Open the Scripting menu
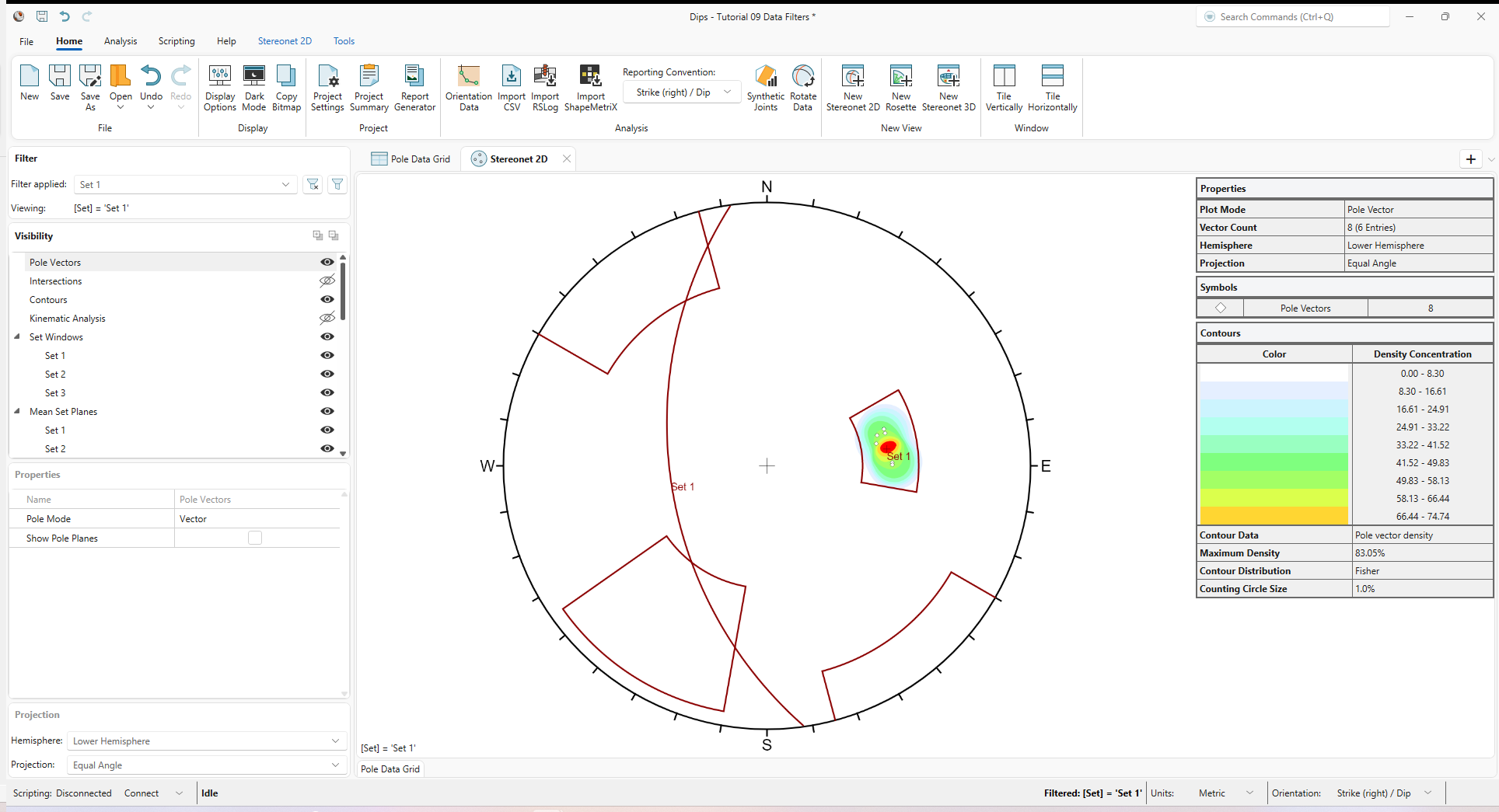This screenshot has width=1499, height=812. pyautogui.click(x=176, y=41)
